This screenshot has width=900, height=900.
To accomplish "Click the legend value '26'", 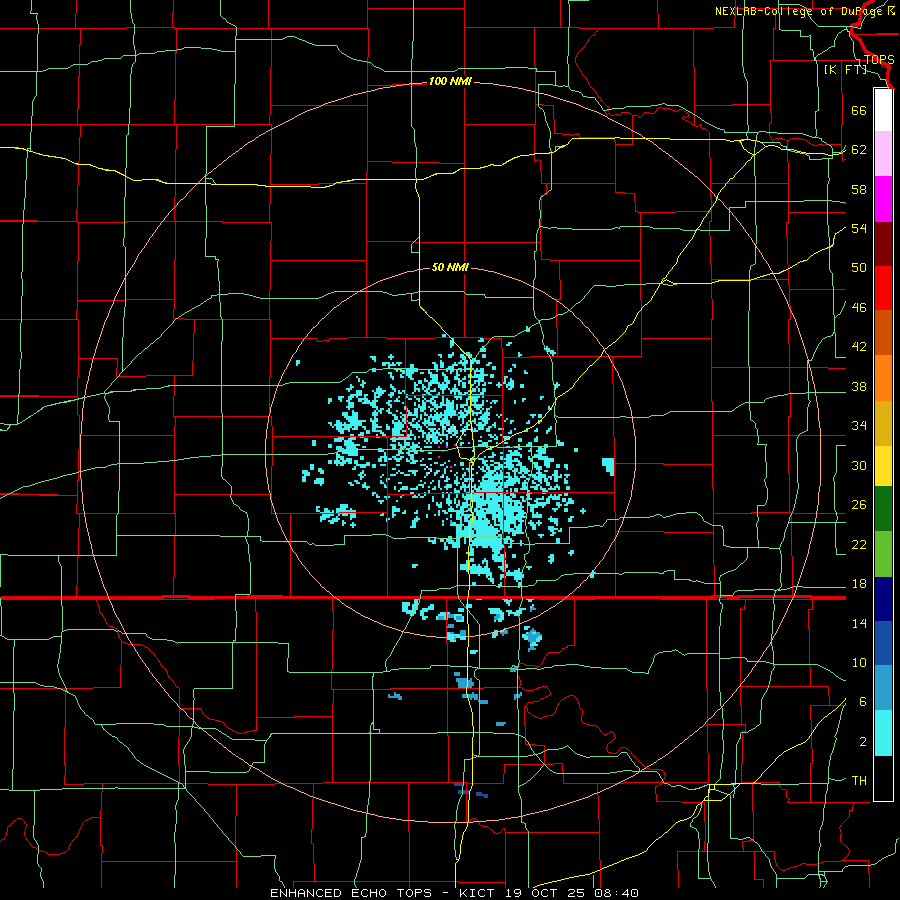I will click(859, 505).
